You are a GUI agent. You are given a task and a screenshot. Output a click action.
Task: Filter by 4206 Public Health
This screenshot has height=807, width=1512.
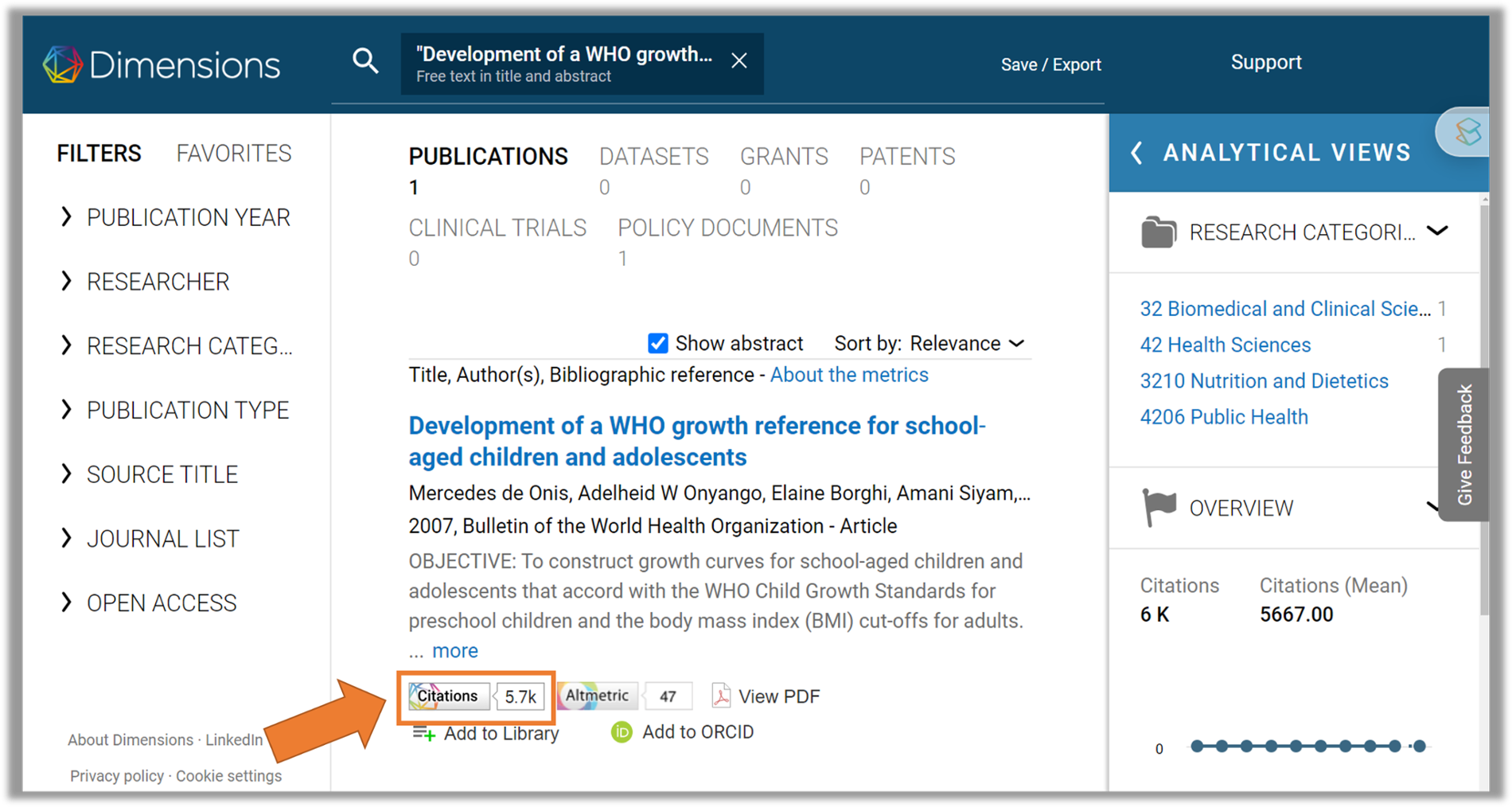point(1224,417)
